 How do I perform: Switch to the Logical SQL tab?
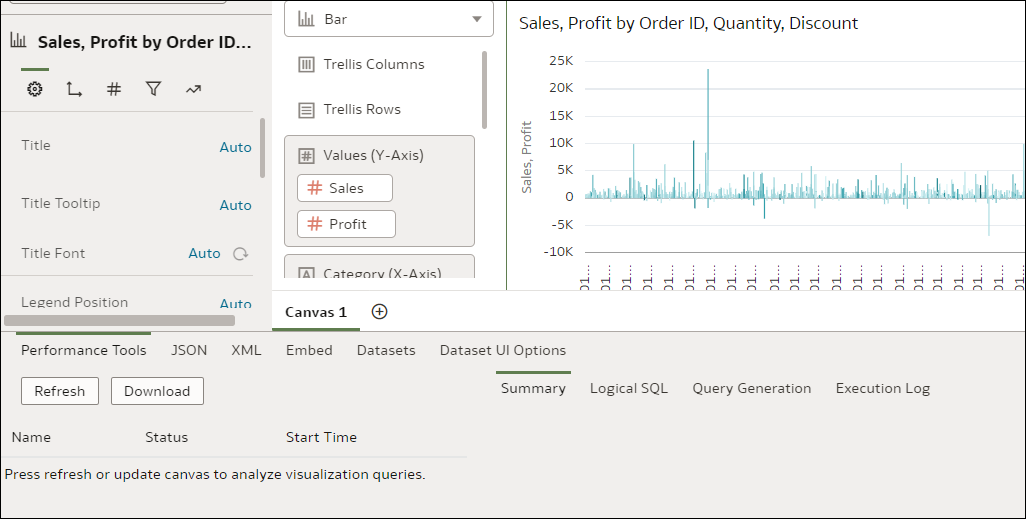coord(628,388)
